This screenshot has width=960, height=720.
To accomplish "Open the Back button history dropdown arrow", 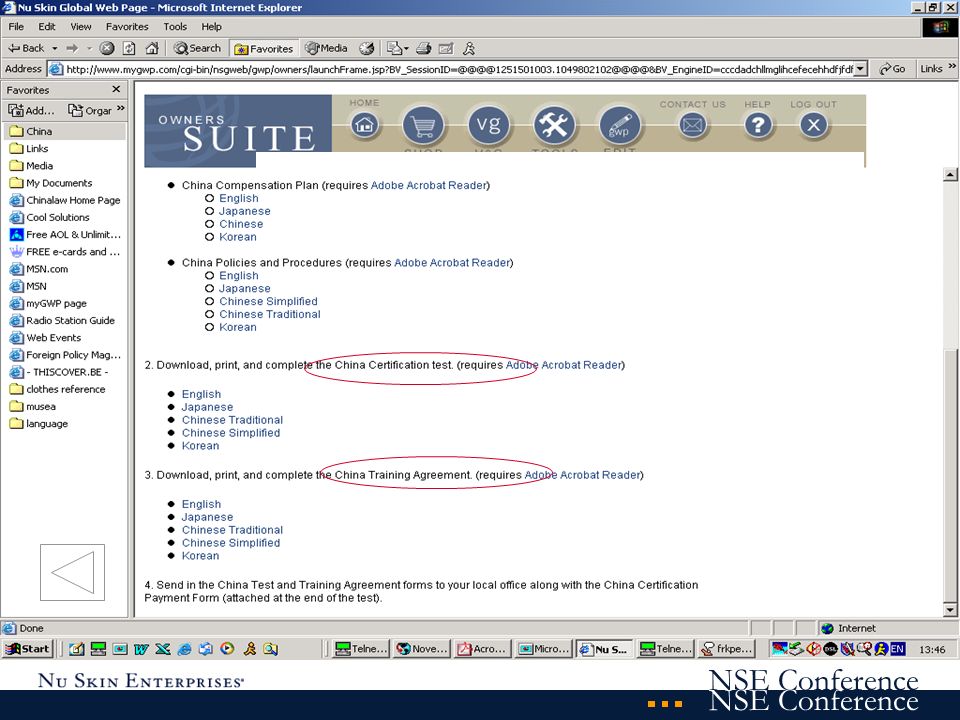I will (x=54, y=48).
